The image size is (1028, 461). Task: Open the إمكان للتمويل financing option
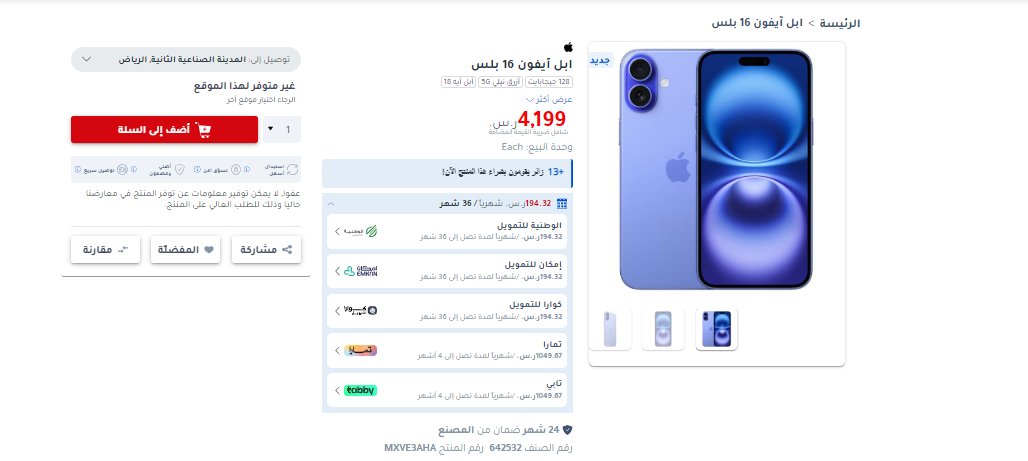coord(445,271)
